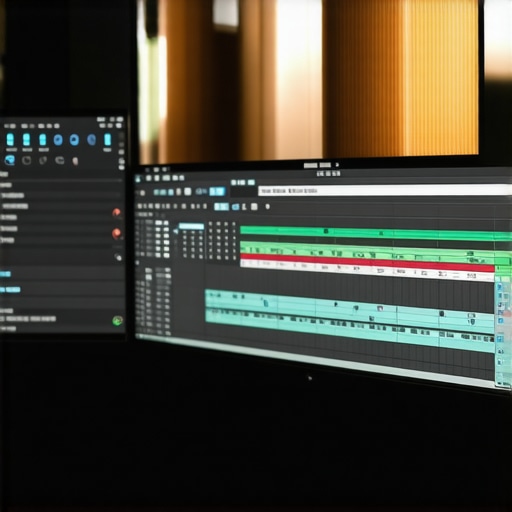Select the red strip in the timeline
The width and height of the screenshot is (512, 512).
coord(367,262)
